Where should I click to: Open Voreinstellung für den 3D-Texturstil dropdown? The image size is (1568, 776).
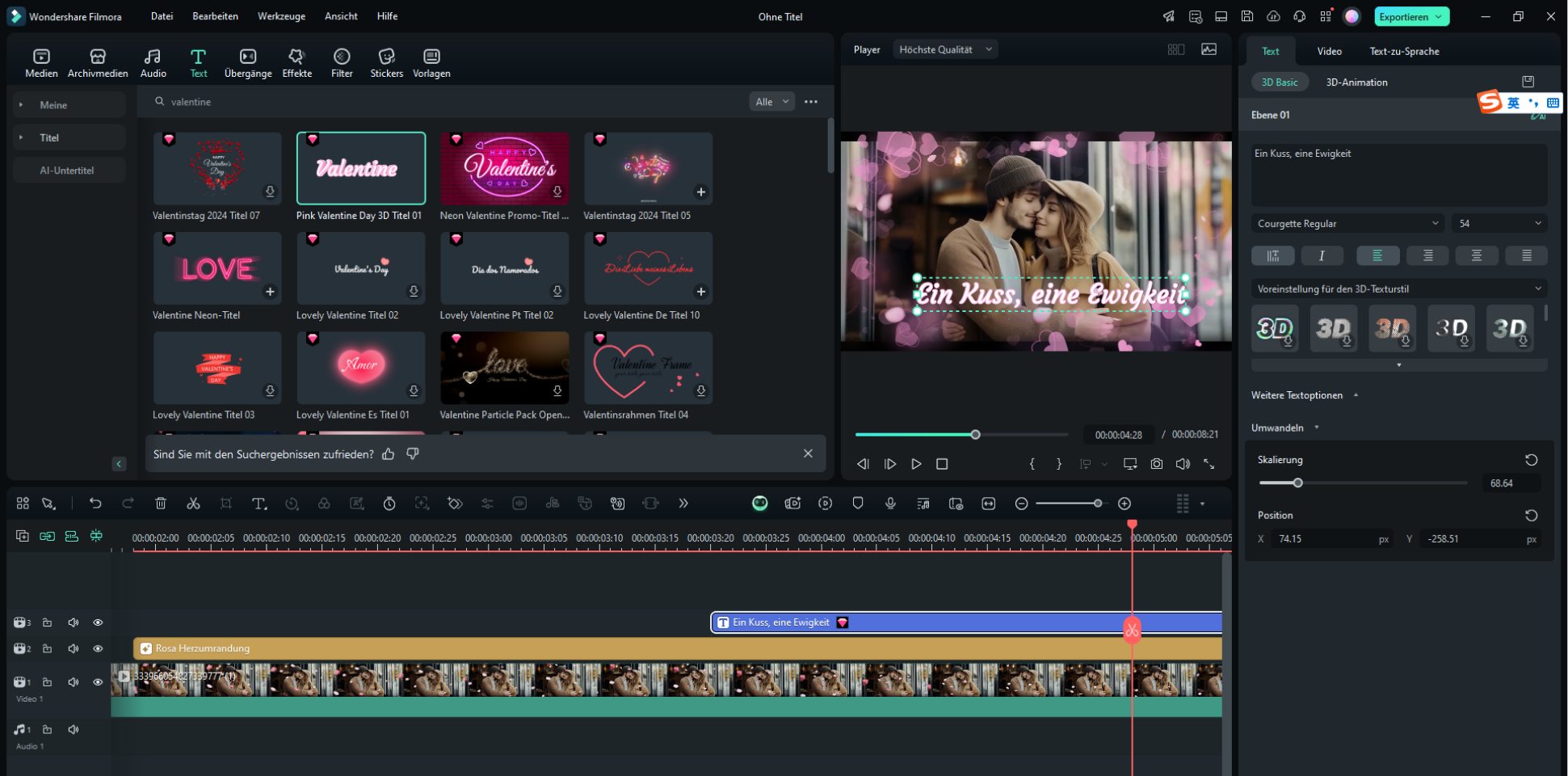[x=1399, y=289]
